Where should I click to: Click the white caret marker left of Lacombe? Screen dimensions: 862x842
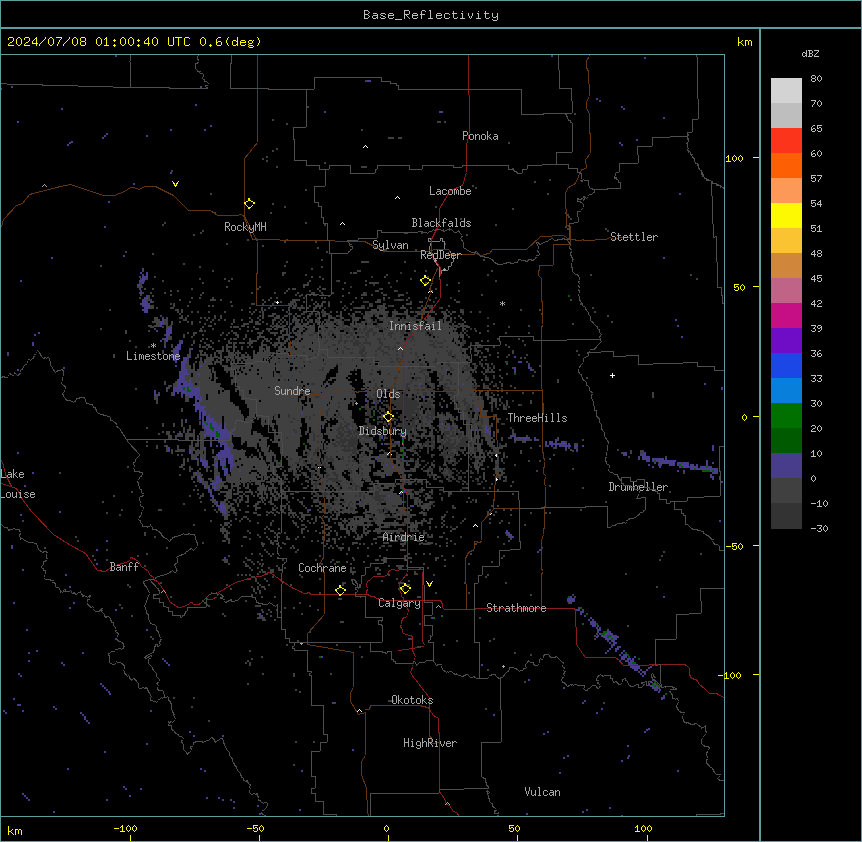point(397,197)
